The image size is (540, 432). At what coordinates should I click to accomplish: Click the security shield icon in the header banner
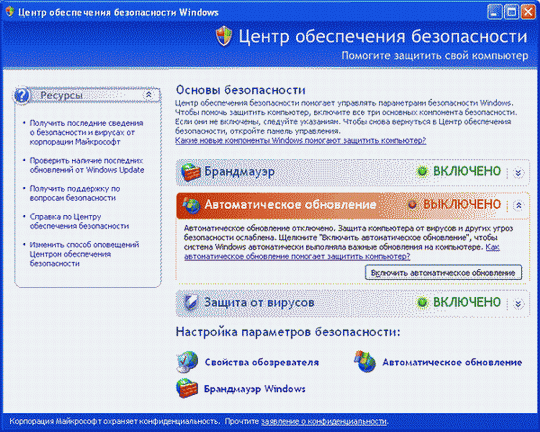[x=224, y=36]
